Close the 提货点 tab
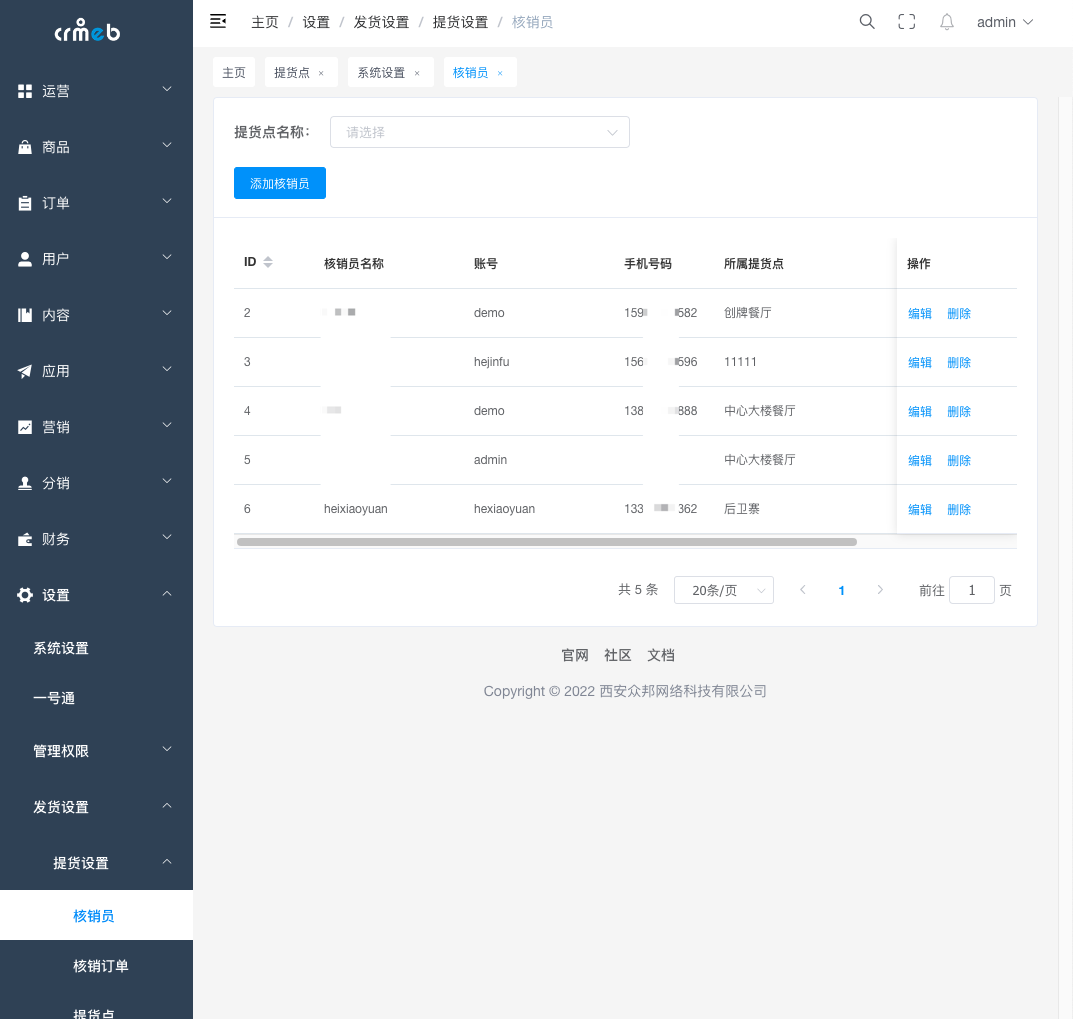 (x=321, y=73)
